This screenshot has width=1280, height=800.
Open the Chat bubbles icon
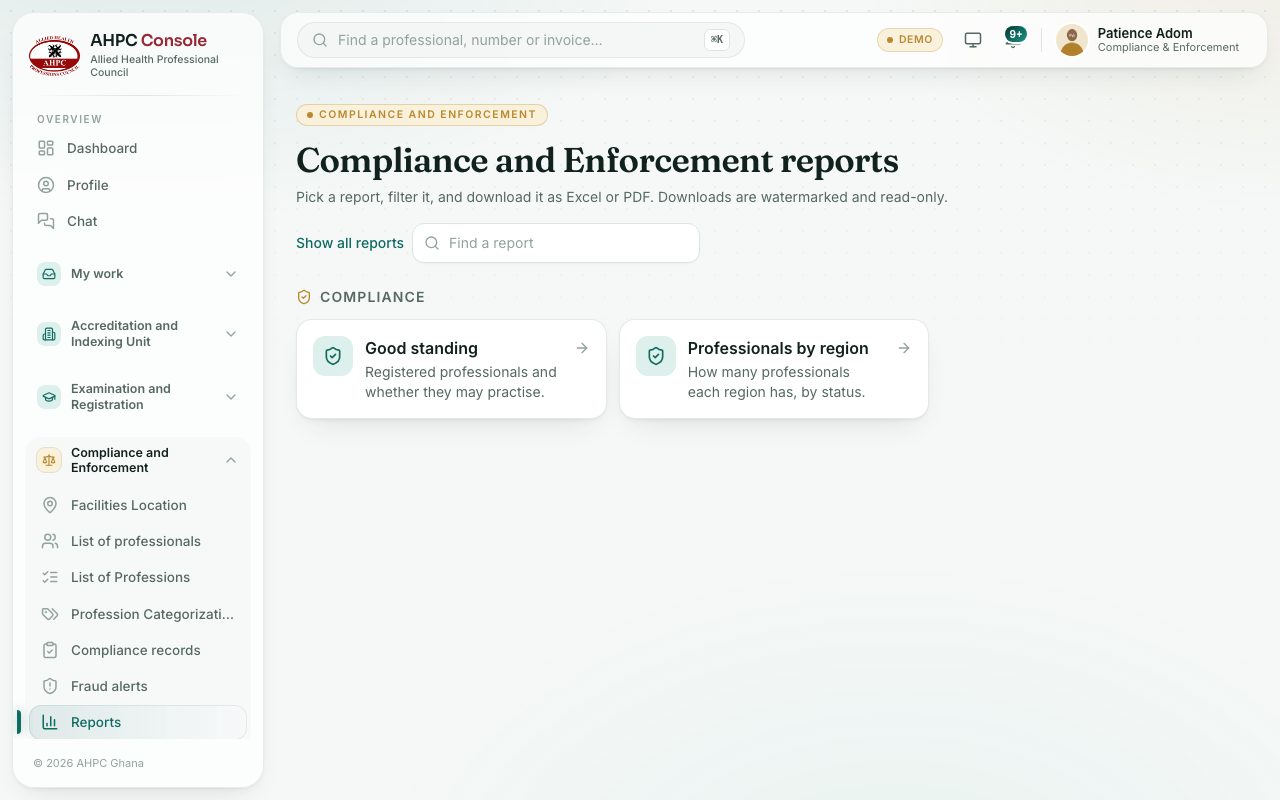click(x=46, y=221)
